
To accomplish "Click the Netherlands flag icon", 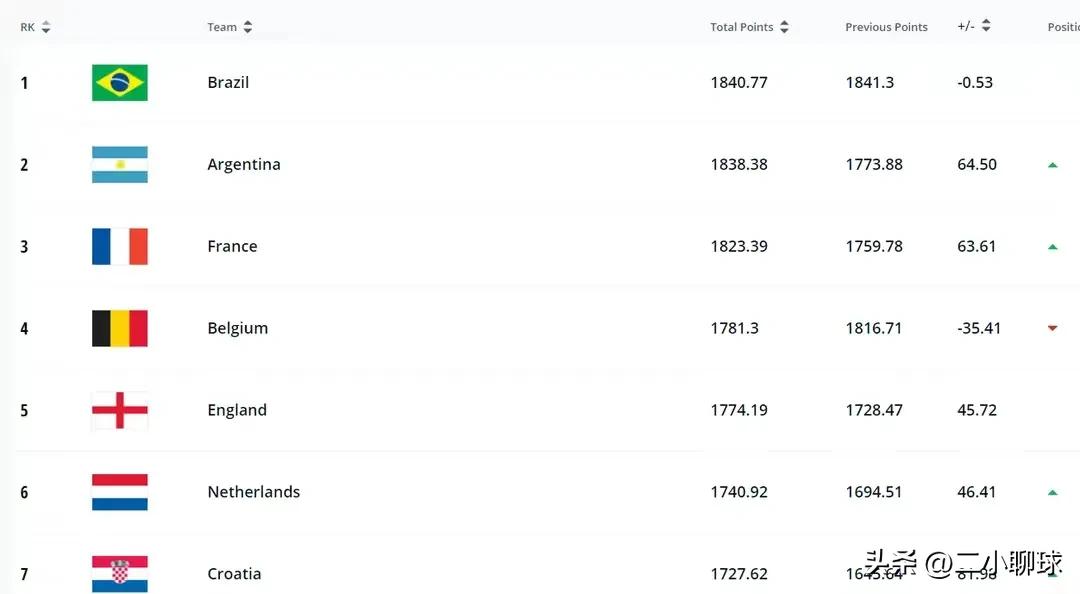I will [119, 491].
